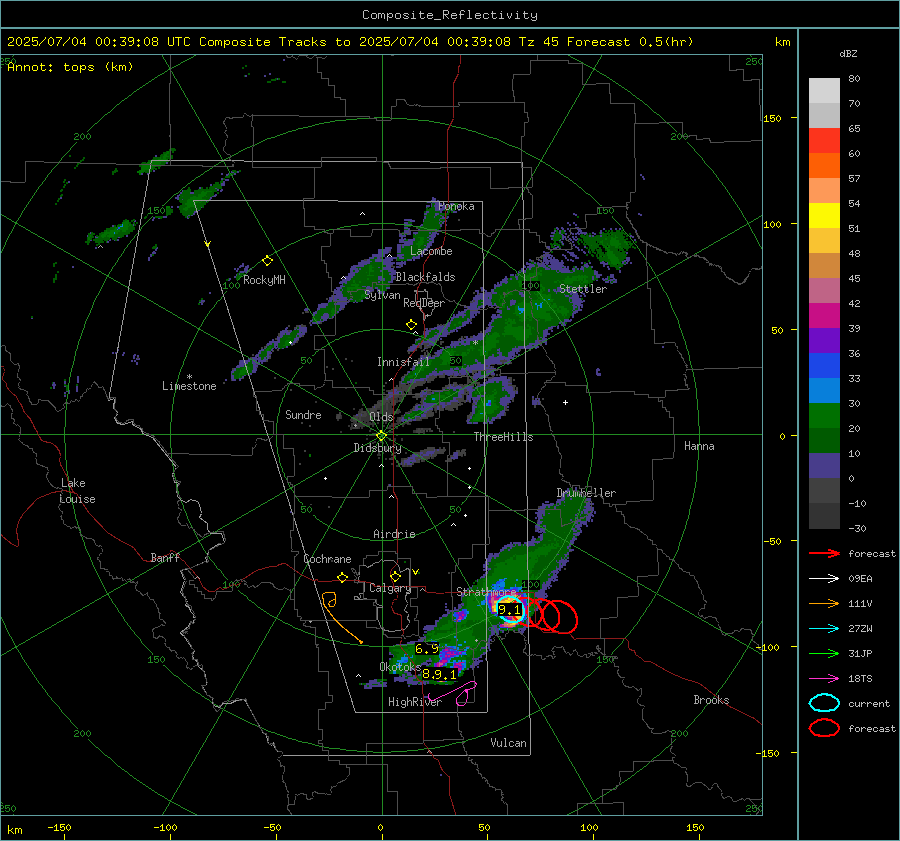
Task: Select the cyan 27ZW arrow legend icon
Action: 824,629
